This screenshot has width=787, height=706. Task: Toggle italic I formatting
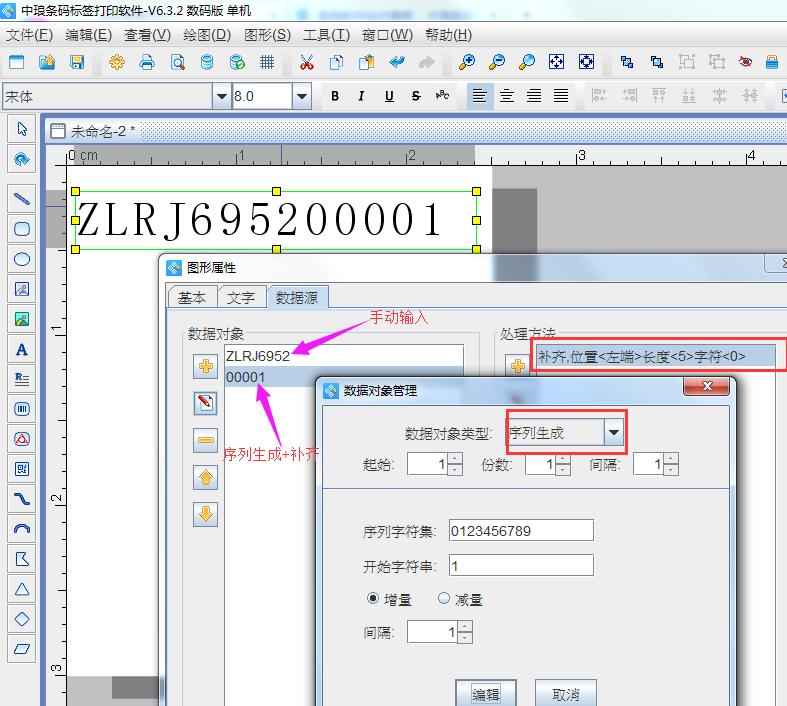361,95
